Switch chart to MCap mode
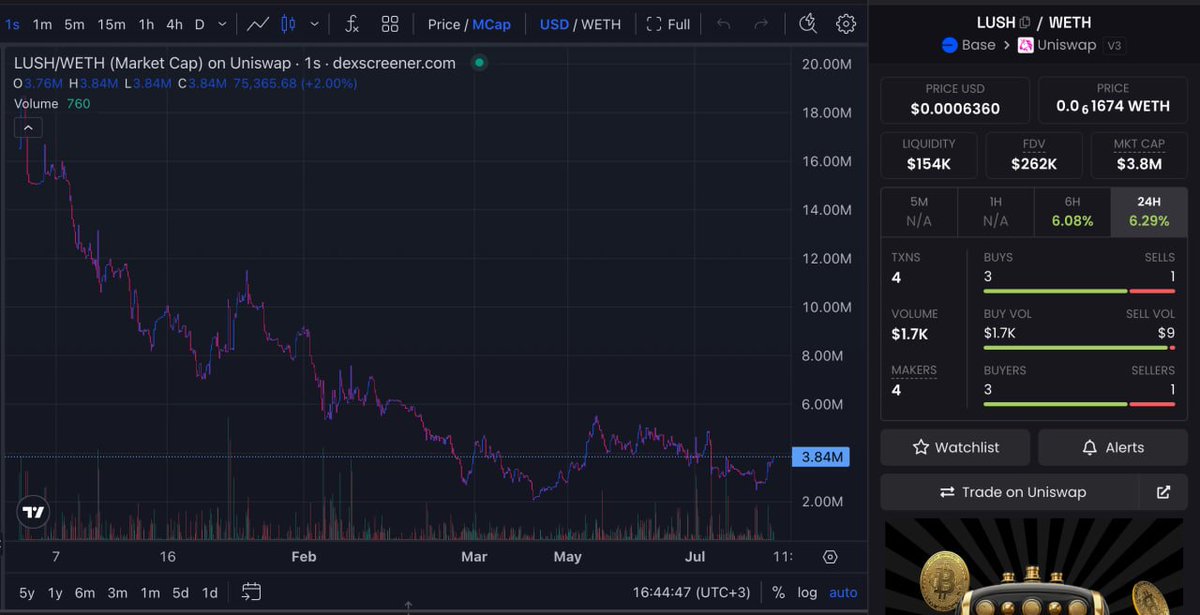The image size is (1200, 615). [x=491, y=24]
